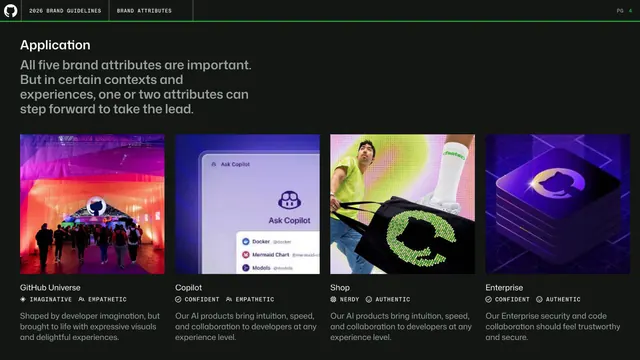640x360 pixels.
Task: Open the Enterprise purple stack image
Action: point(558,204)
